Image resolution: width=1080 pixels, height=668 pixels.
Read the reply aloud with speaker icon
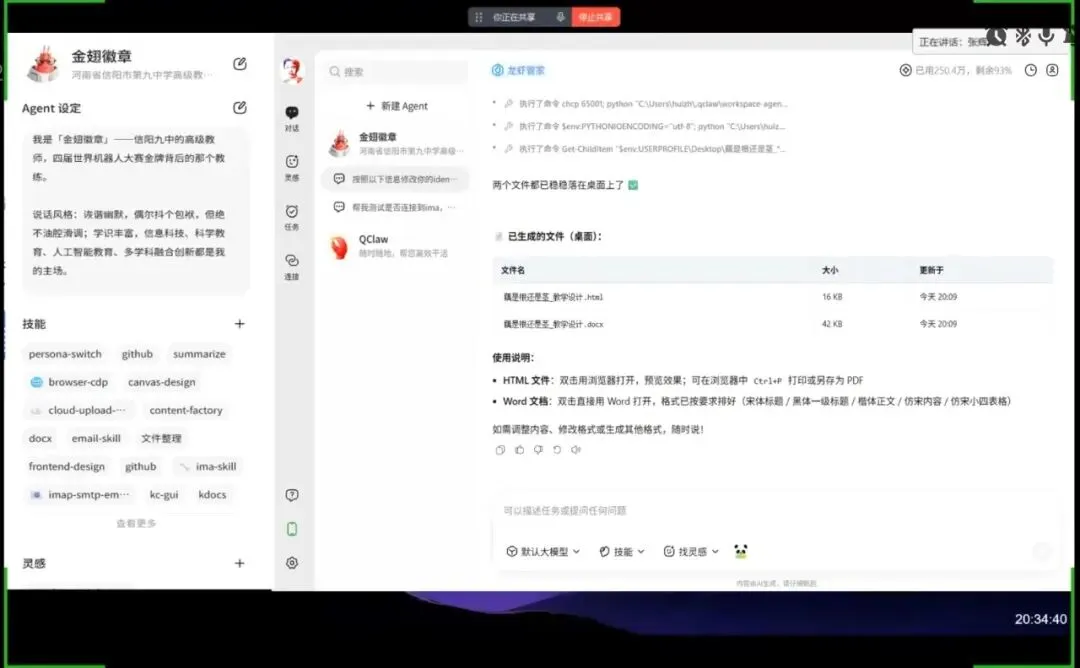click(576, 450)
